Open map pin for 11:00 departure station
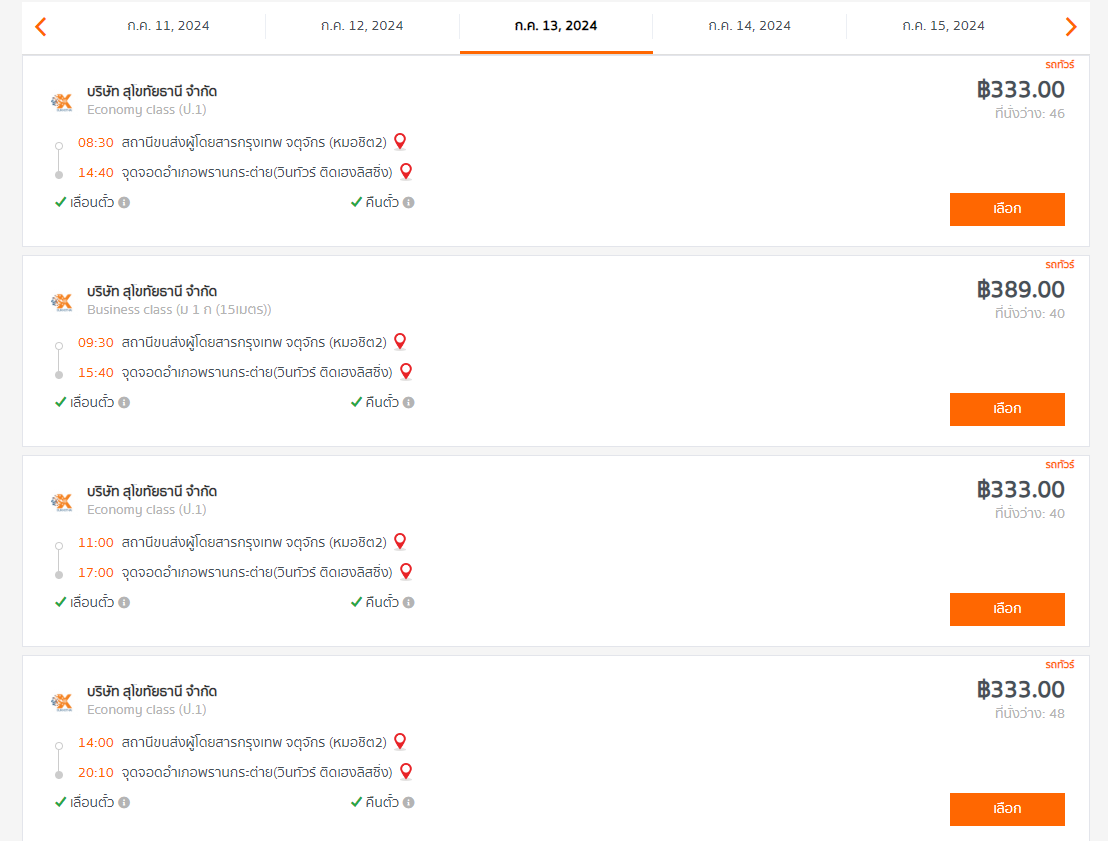The image size is (1108, 841). point(400,542)
